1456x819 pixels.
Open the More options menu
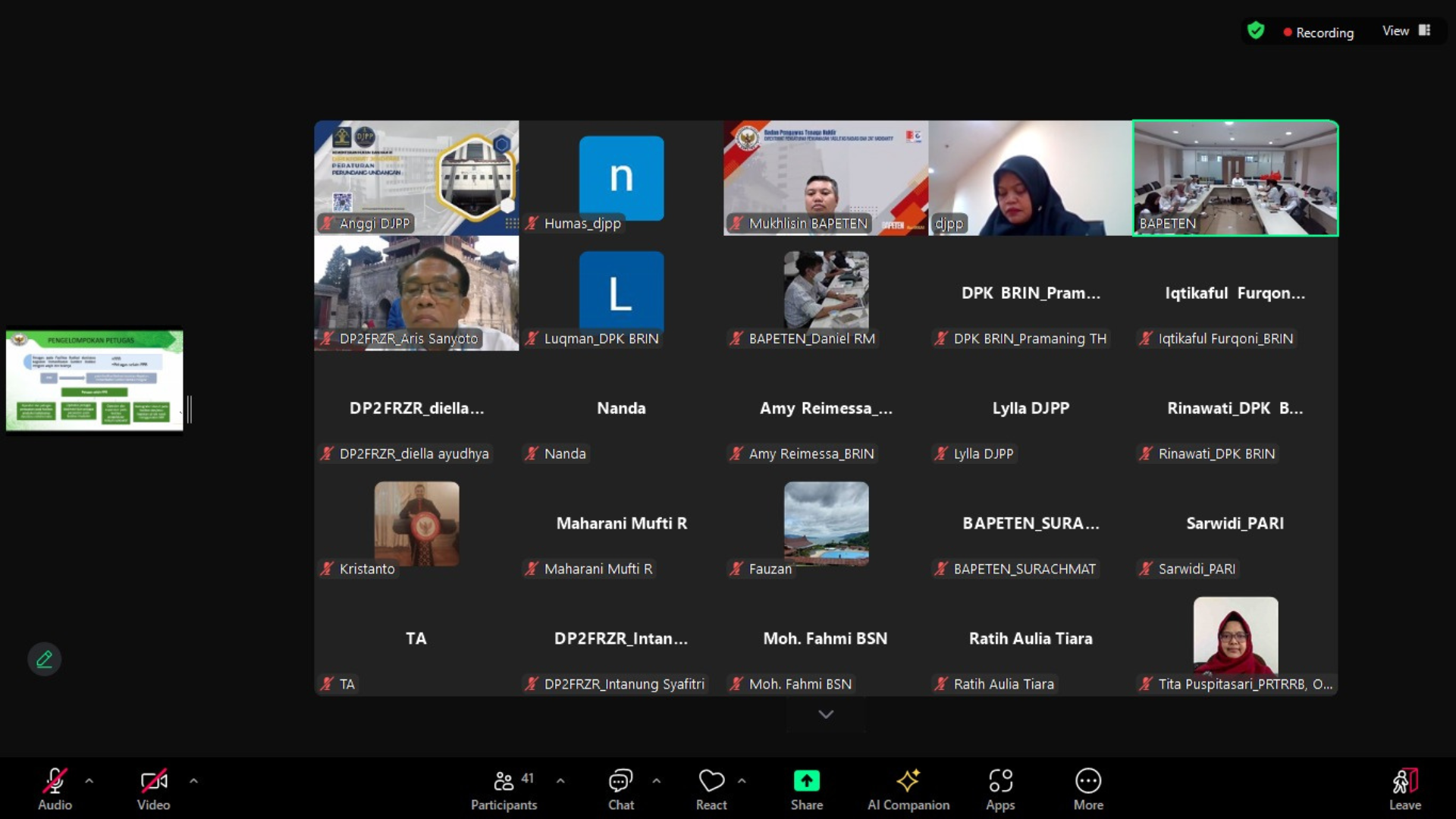(x=1088, y=789)
